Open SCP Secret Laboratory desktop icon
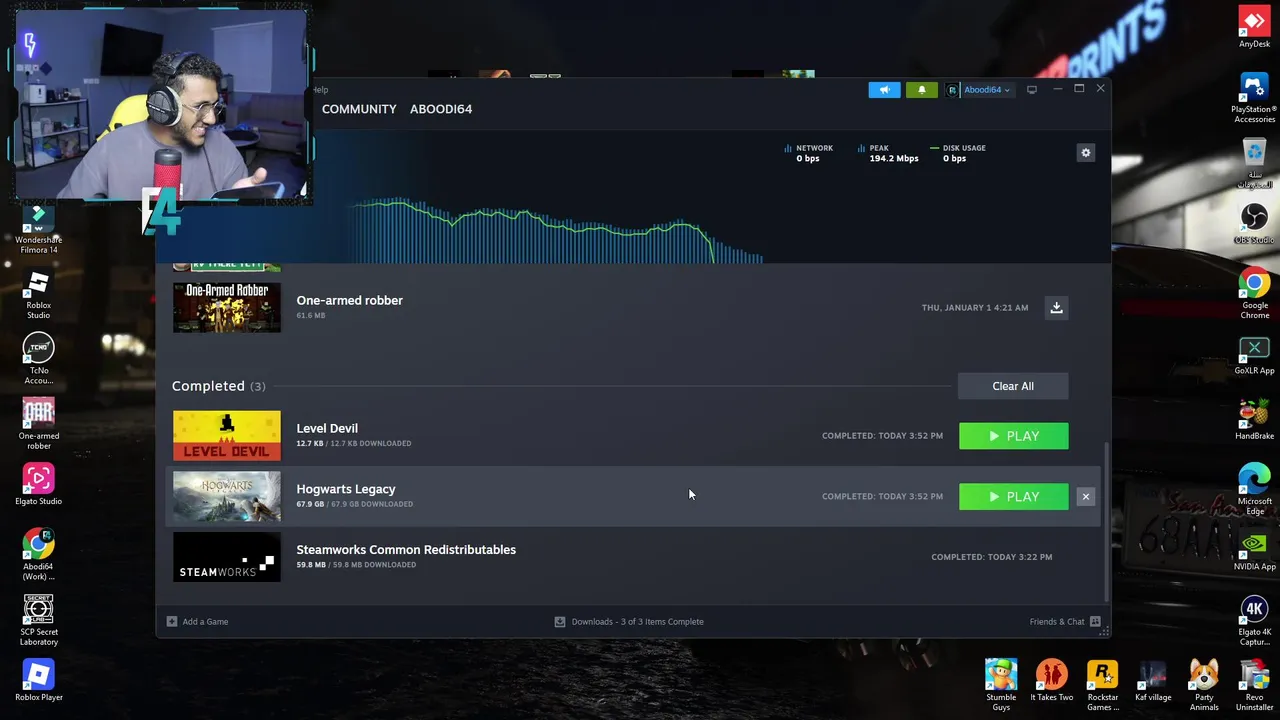The image size is (1280, 720). [38, 620]
